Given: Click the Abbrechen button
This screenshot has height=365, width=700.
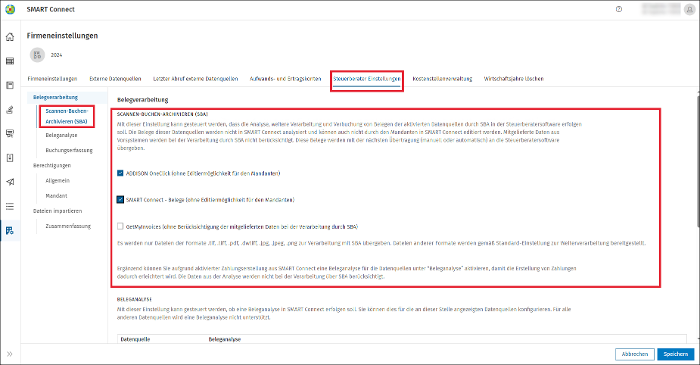Looking at the screenshot, I should click(635, 354).
